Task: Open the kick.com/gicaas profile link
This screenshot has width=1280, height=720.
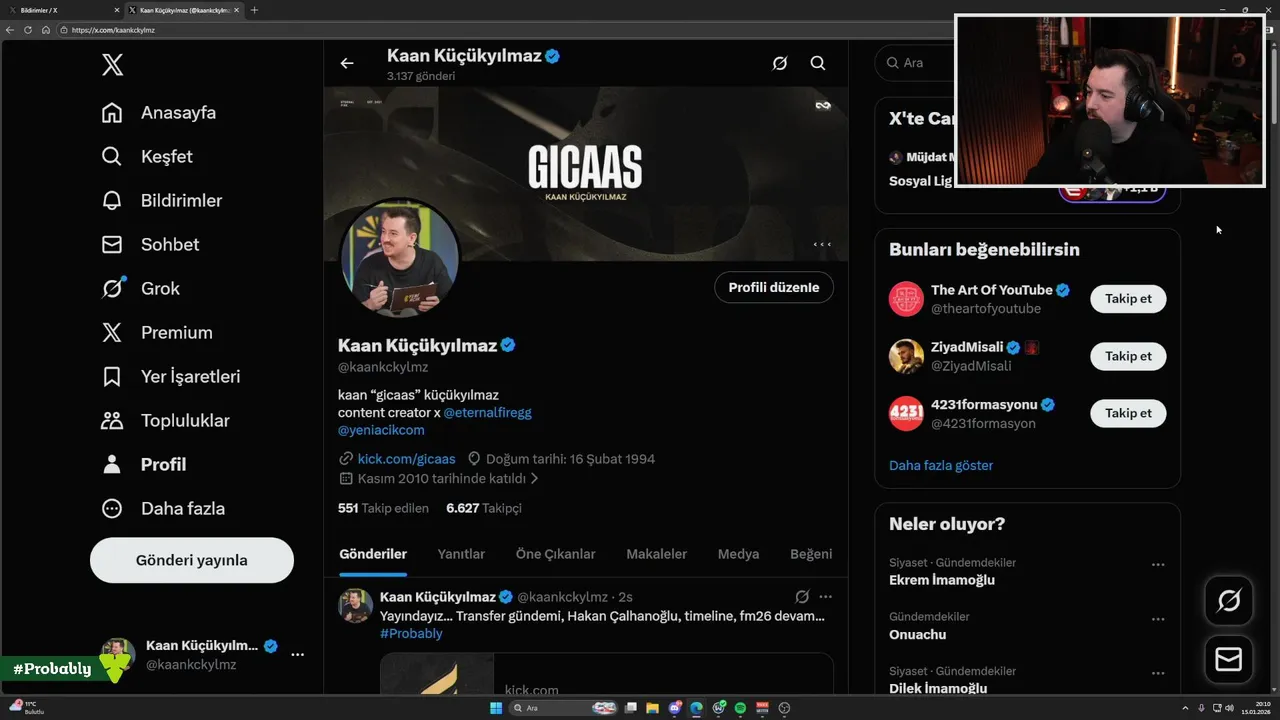Action: [406, 459]
